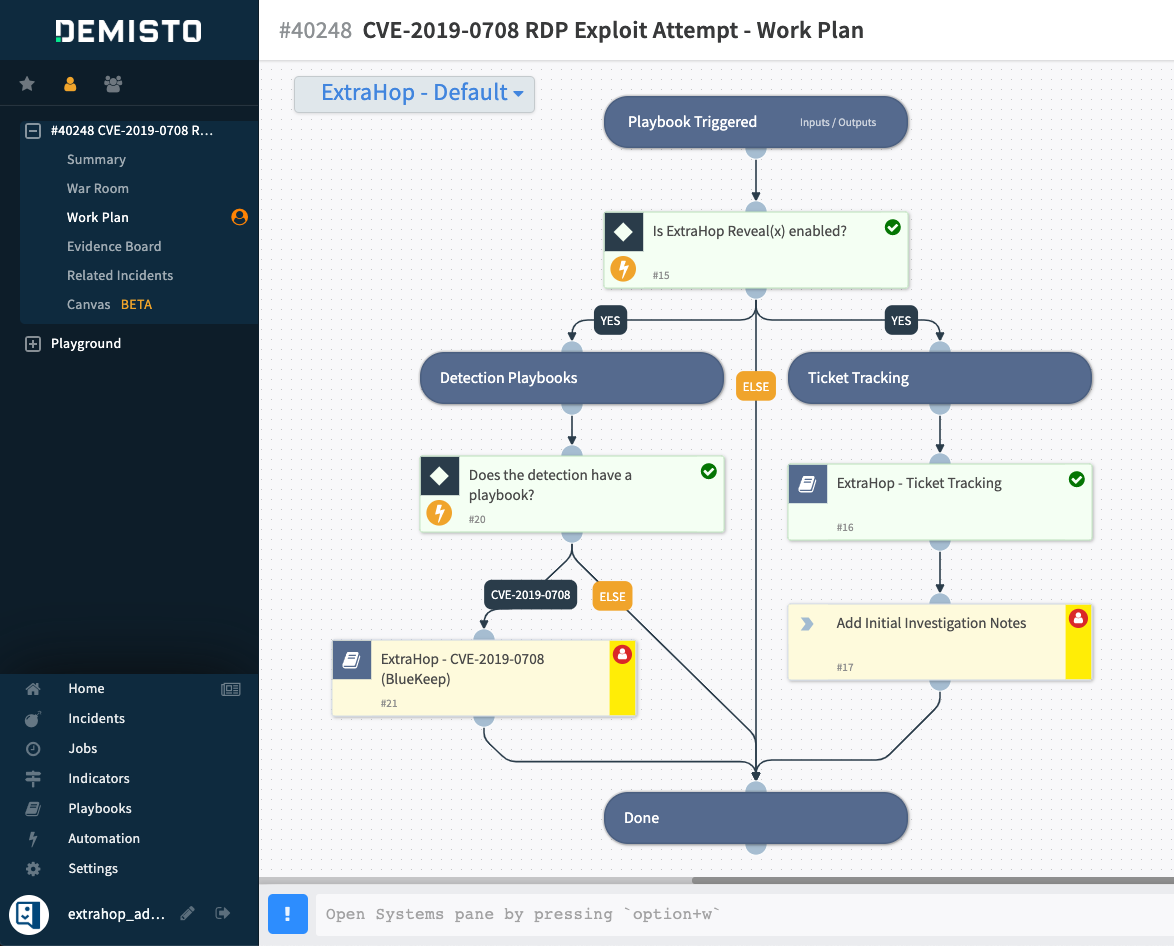Click the lightning bolt icon on task #15
The height and width of the screenshot is (946, 1174).
[x=623, y=268]
